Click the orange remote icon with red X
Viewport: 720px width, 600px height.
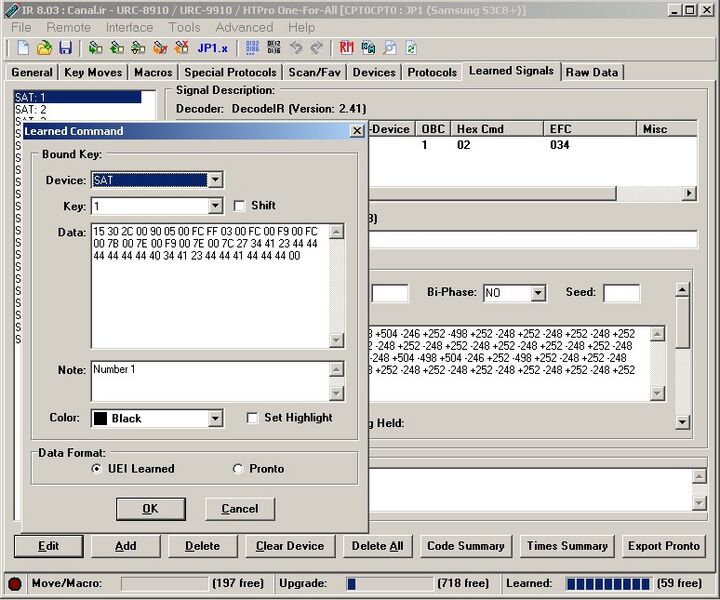(x=181, y=48)
